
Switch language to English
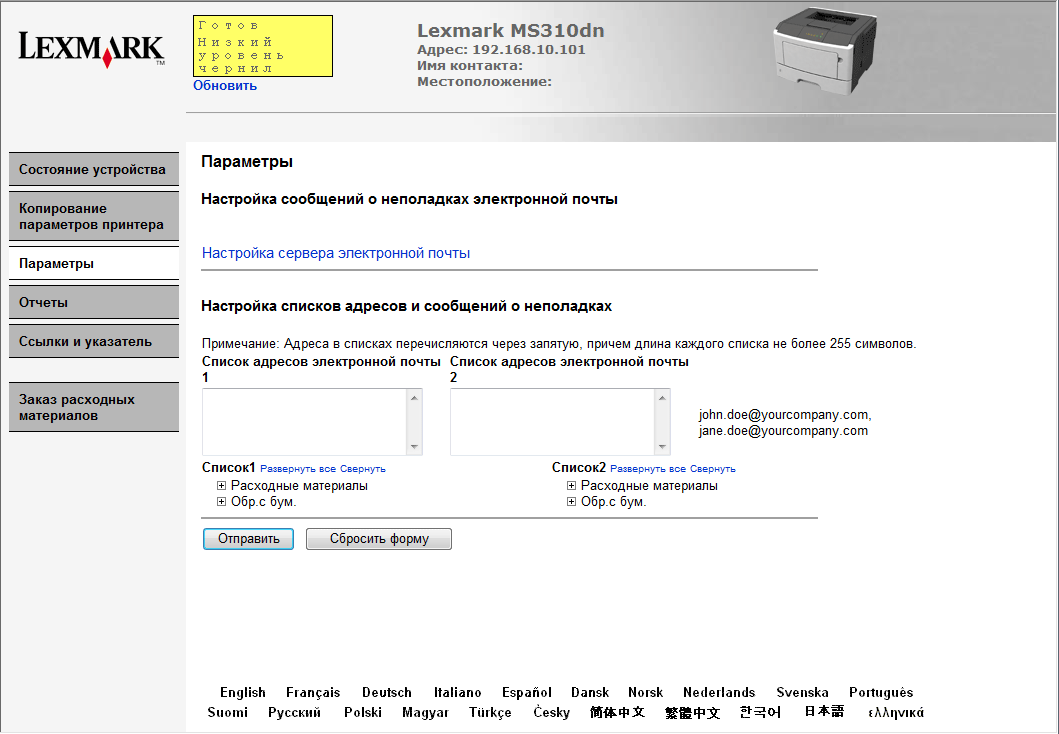point(242,693)
